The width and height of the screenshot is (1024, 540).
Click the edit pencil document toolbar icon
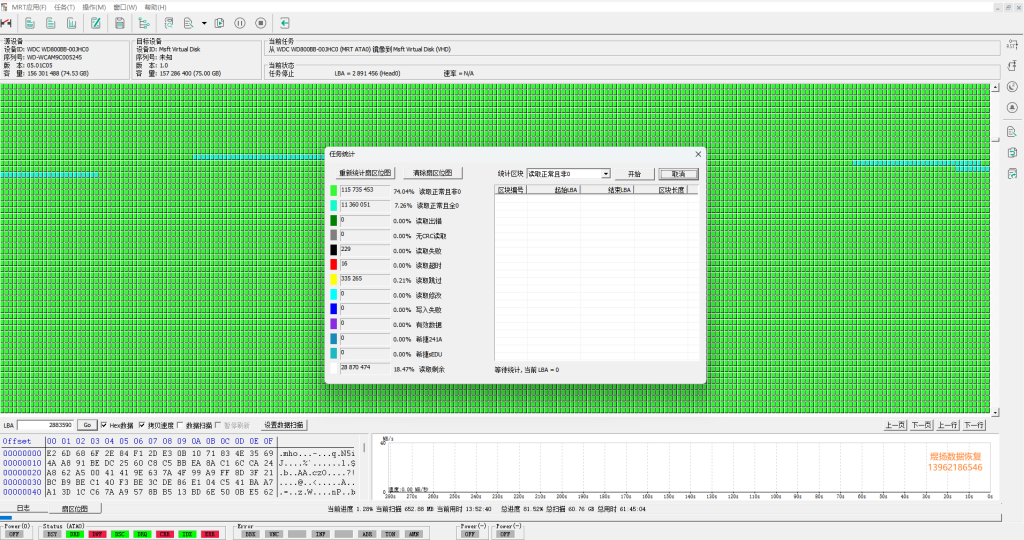[95, 23]
